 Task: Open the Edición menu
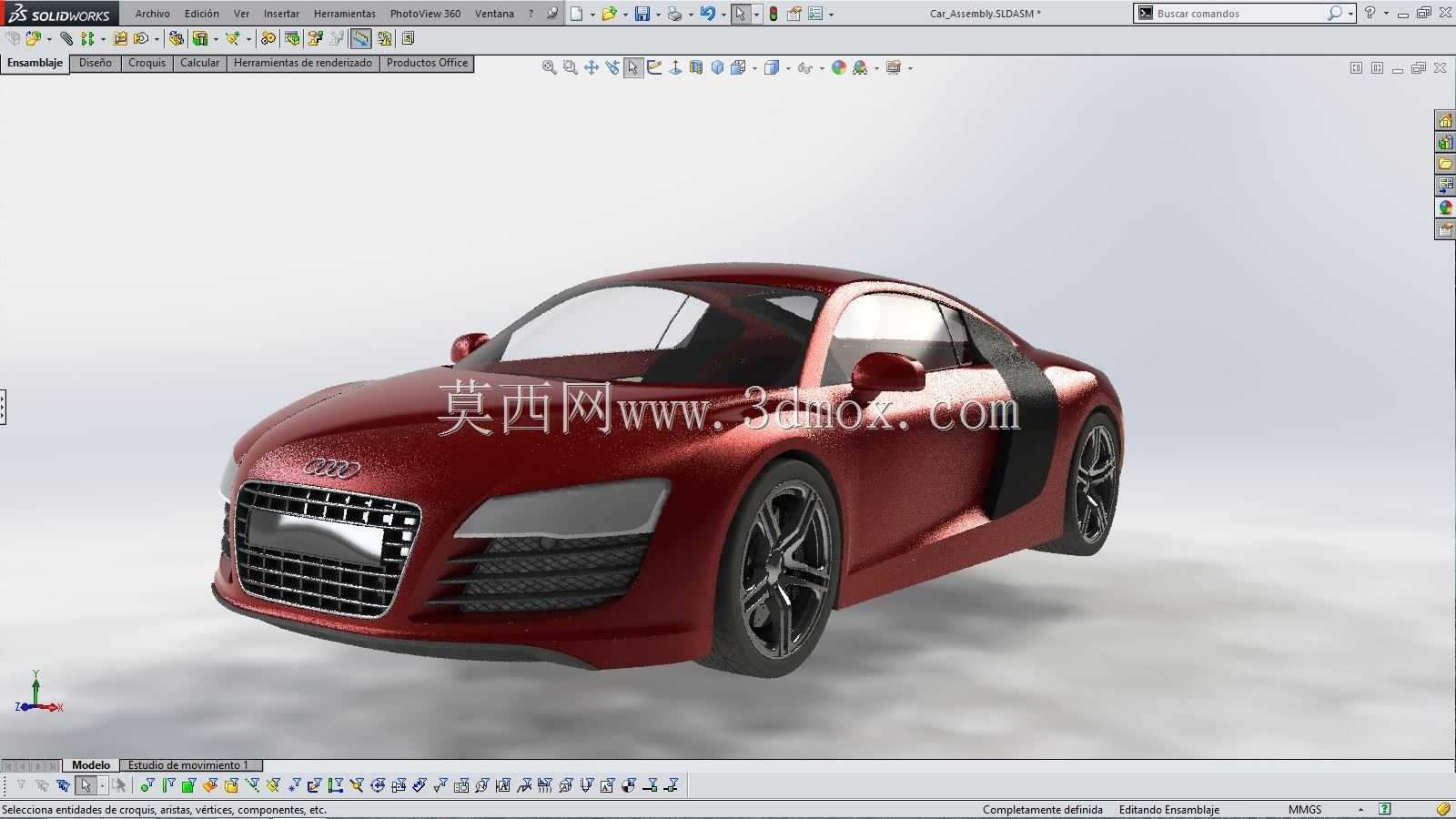click(202, 14)
